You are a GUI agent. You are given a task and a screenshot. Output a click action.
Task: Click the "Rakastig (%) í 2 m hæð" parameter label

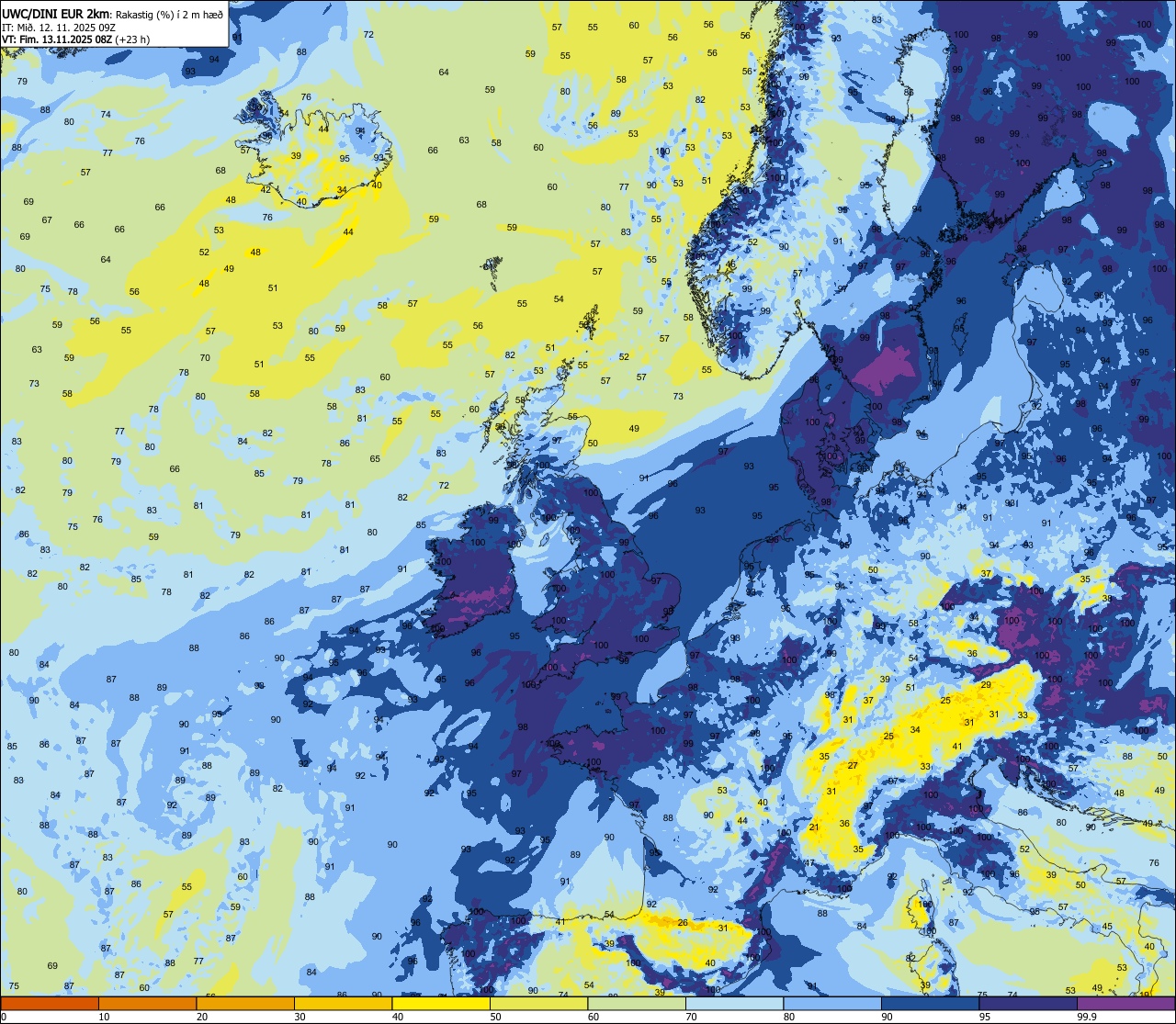click(x=169, y=14)
